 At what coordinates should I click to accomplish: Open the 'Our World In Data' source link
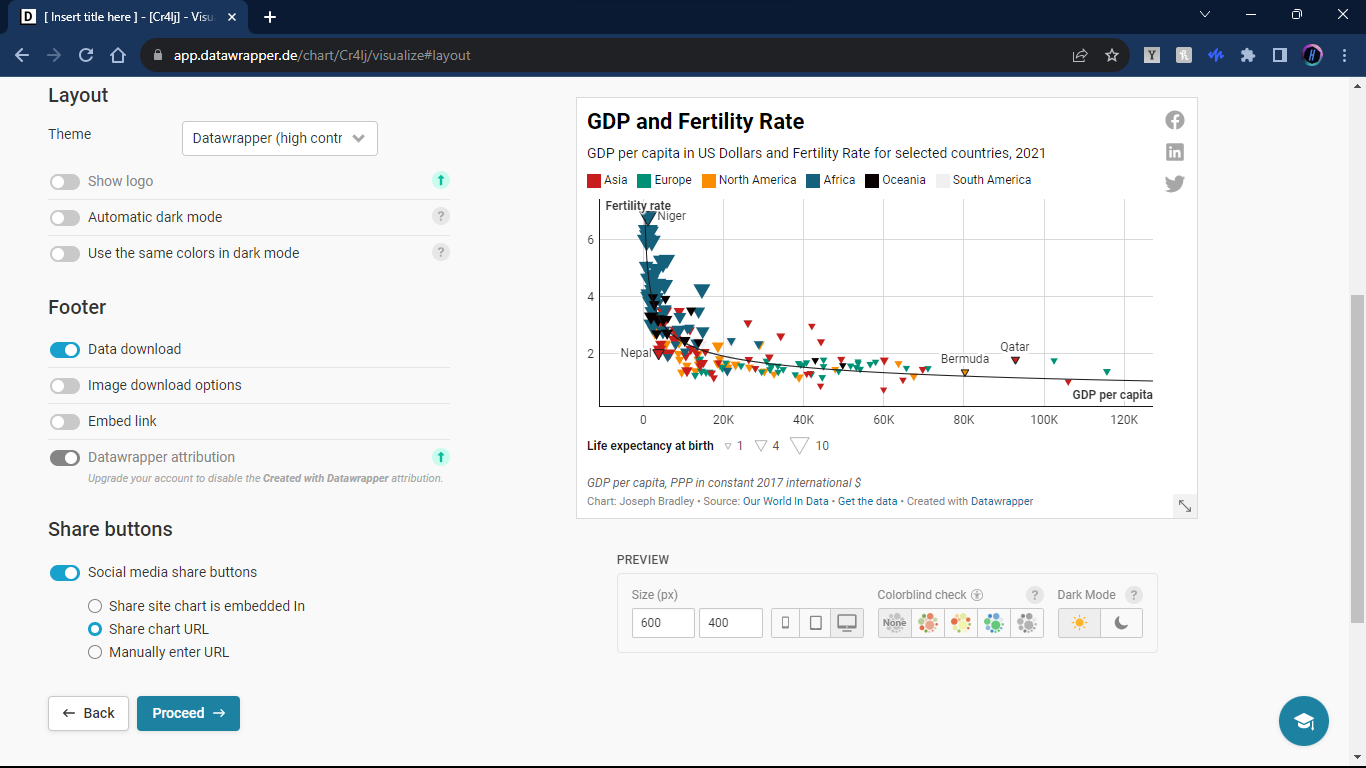tap(785, 501)
